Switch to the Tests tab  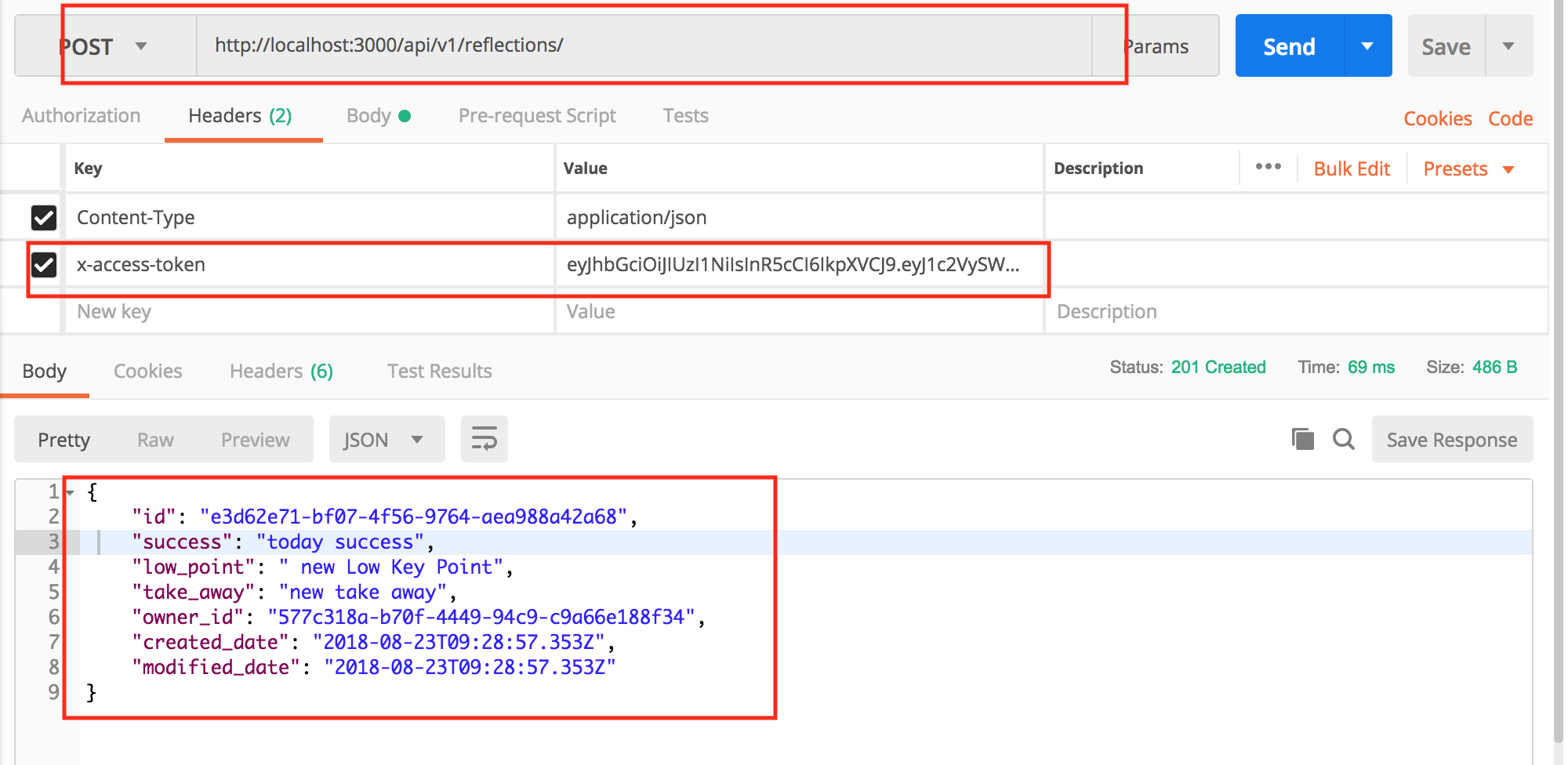[685, 116]
